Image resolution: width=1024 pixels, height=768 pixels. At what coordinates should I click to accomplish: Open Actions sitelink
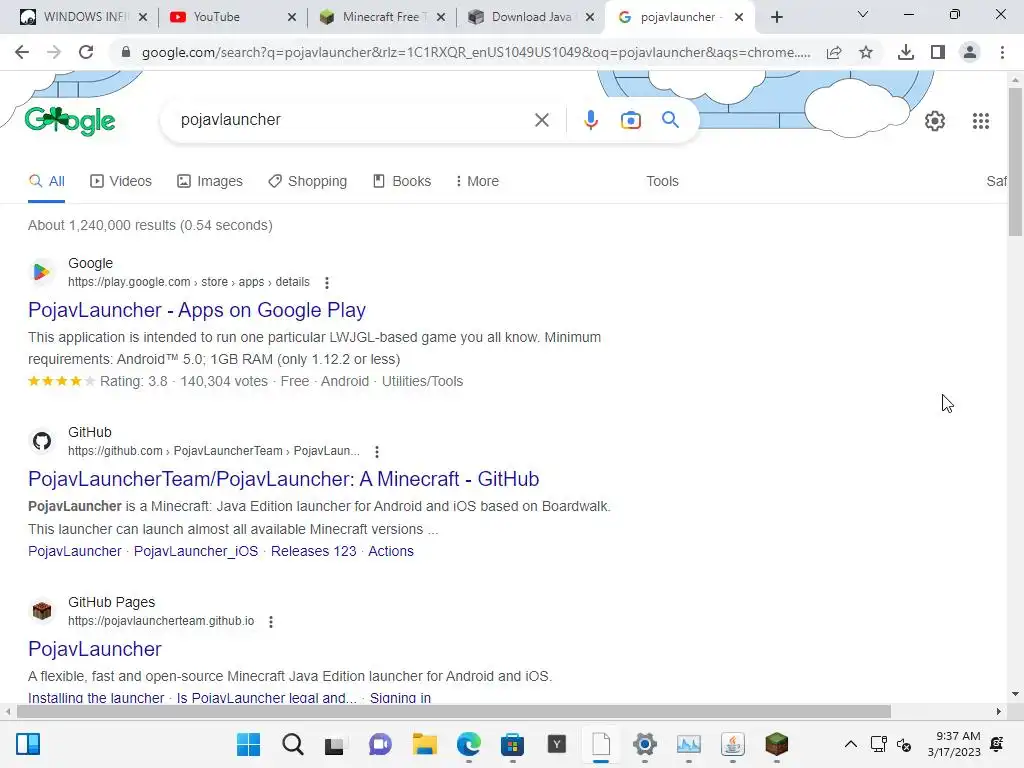[391, 551]
